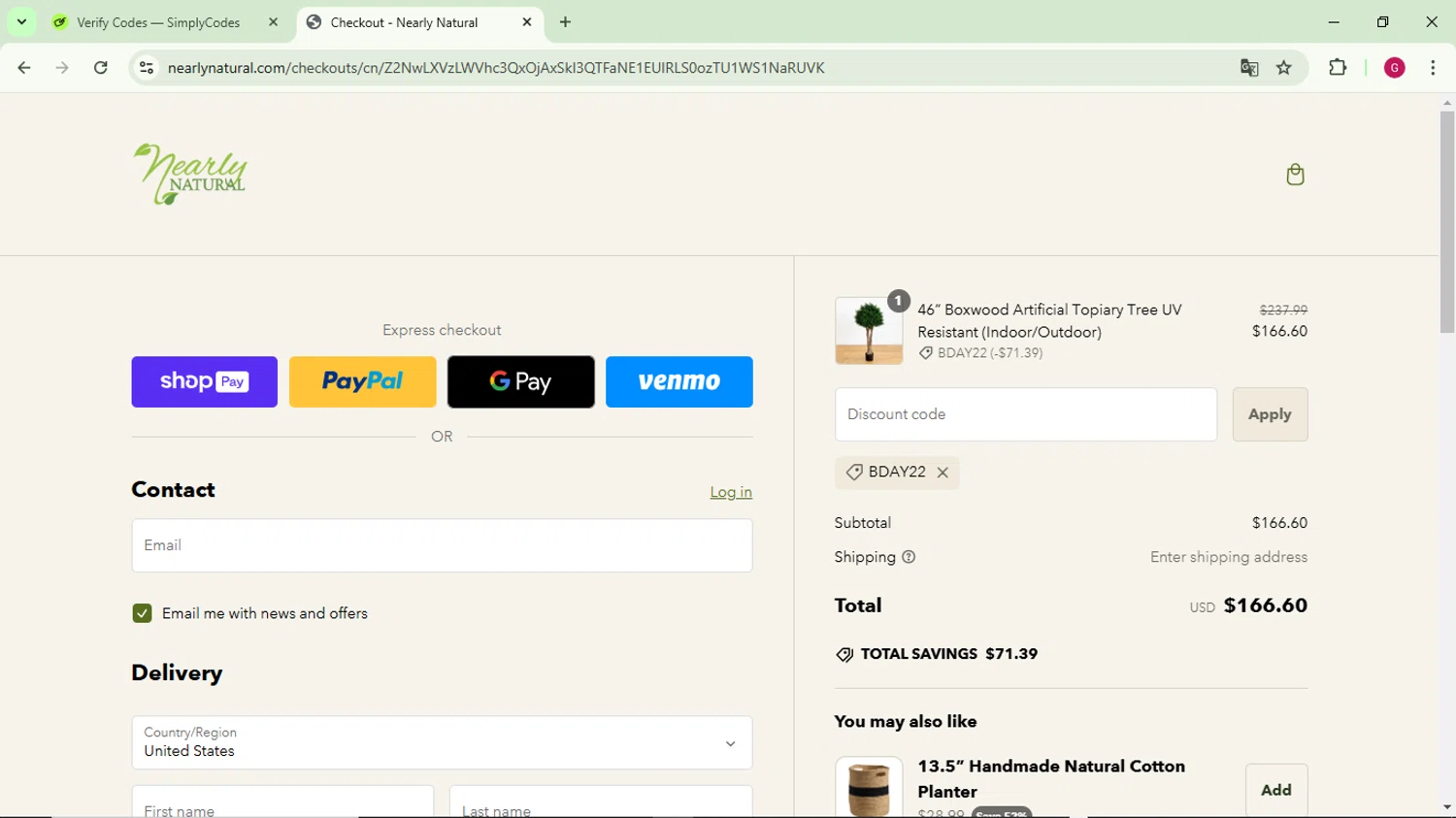Click the TOTAL SAVINGS $71.39 text
Image resolution: width=1456 pixels, height=818 pixels.
(949, 654)
